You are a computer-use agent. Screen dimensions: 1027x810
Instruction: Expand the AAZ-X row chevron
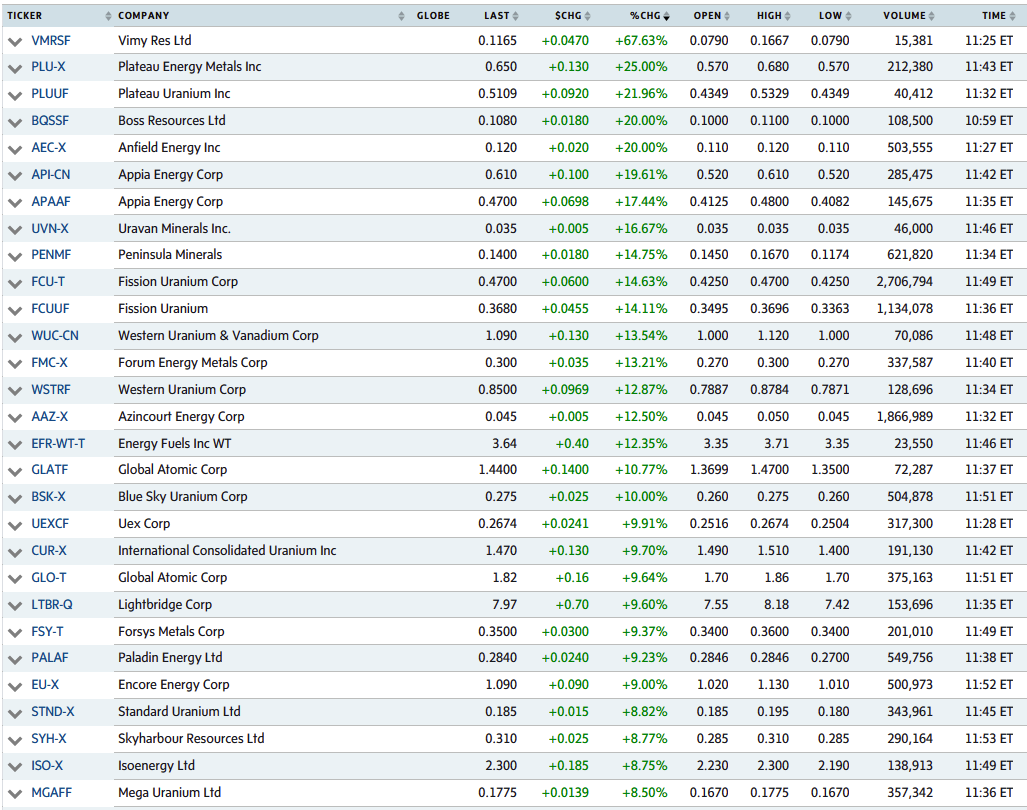pyautogui.click(x=14, y=418)
